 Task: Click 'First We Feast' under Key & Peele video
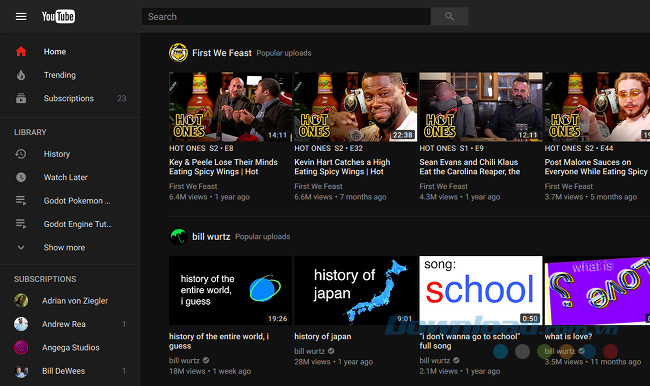coord(193,187)
